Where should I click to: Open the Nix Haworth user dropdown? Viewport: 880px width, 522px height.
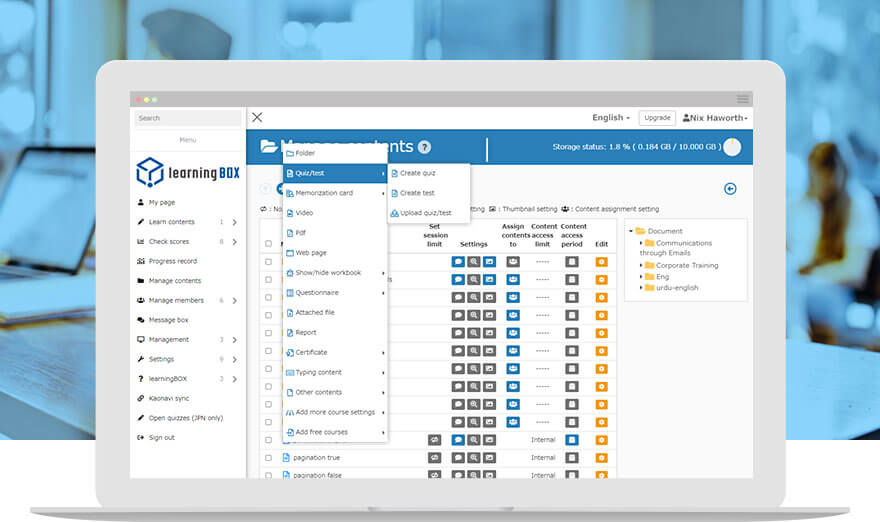714,118
